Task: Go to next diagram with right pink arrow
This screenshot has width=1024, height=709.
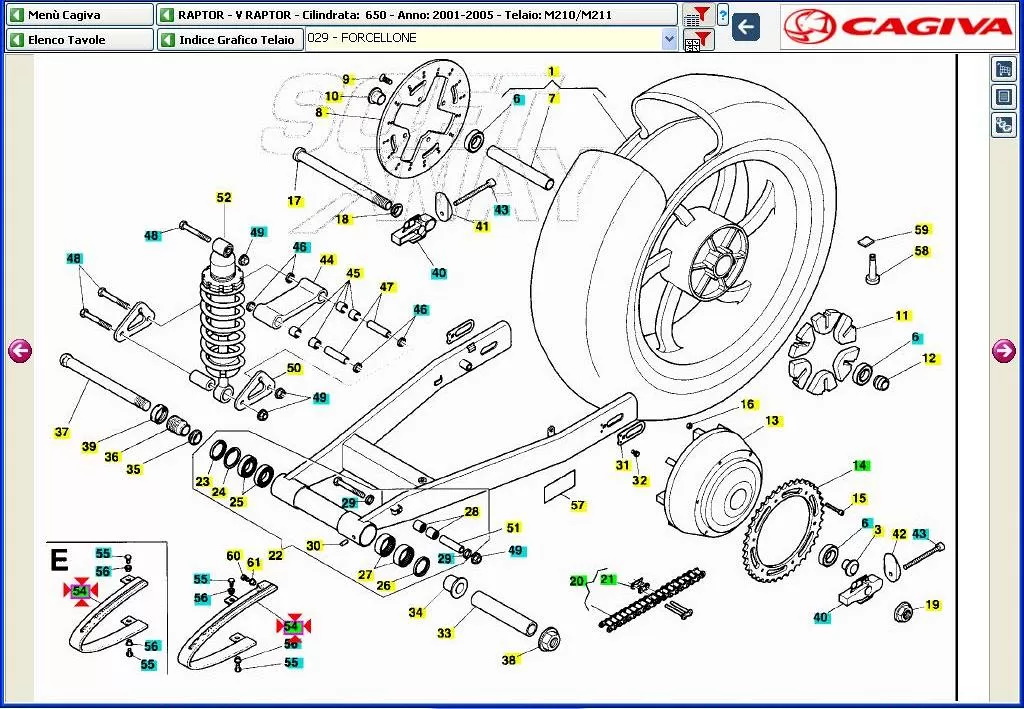Action: point(1003,350)
